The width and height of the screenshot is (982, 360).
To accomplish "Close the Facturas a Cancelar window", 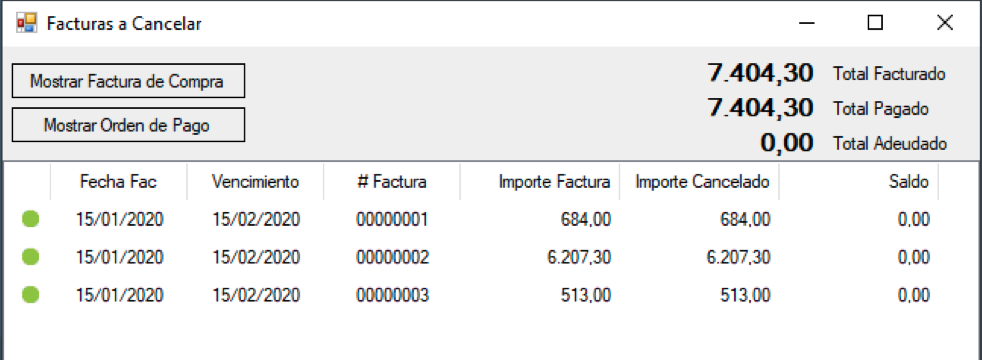I will [944, 23].
